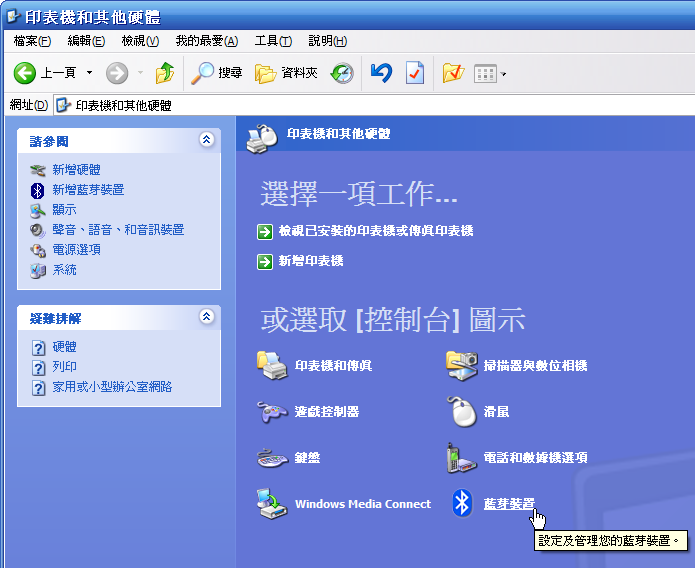Open 電源選項 power options link
695x568 pixels.
[x=76, y=250]
